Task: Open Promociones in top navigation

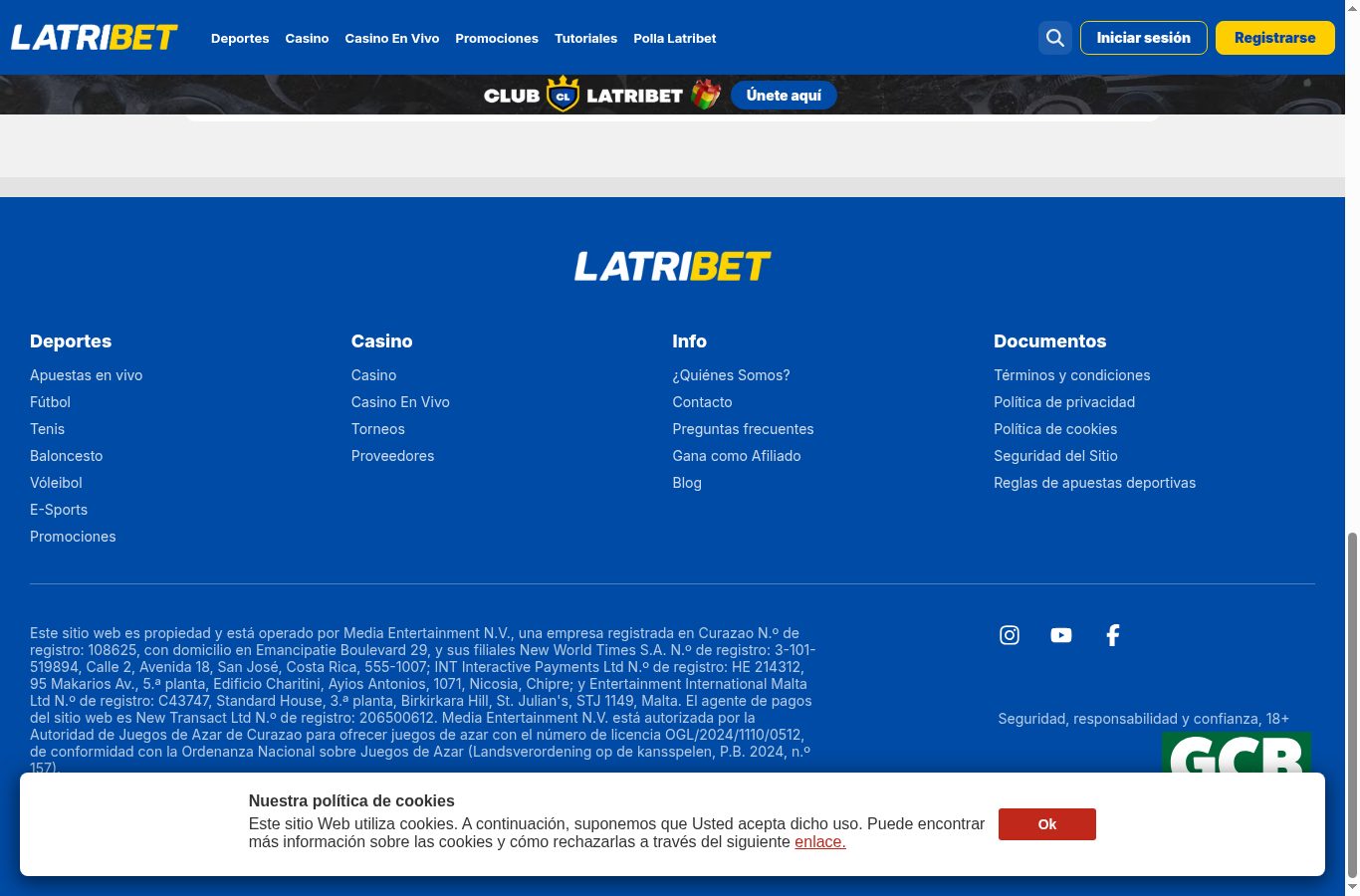Action: (497, 38)
